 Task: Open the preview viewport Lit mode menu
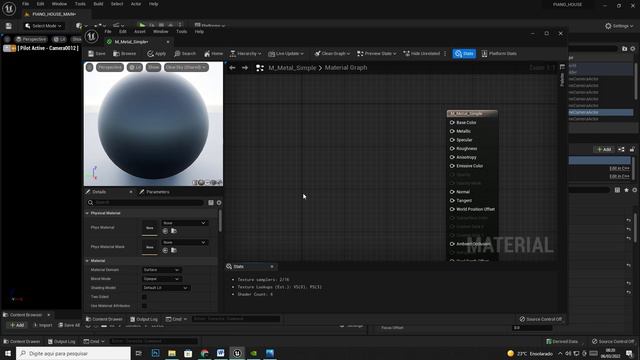point(135,67)
